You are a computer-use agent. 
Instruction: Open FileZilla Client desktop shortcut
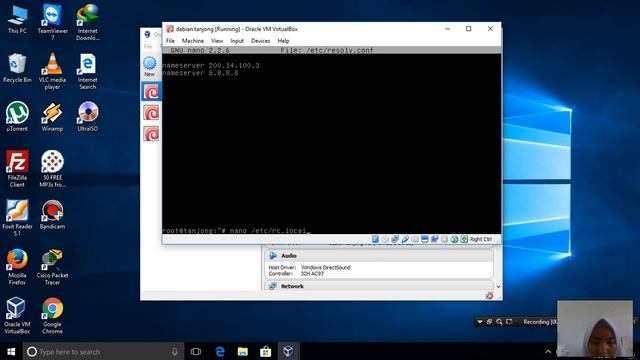17,169
